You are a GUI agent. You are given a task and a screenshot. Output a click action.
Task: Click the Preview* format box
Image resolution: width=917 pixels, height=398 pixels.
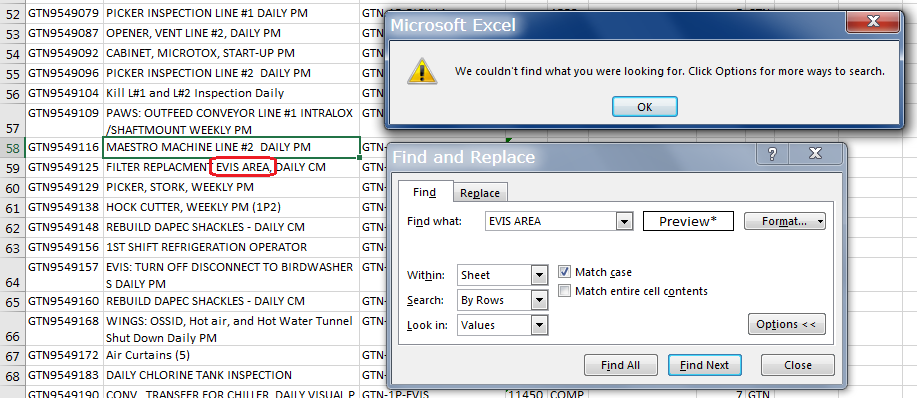(x=688, y=222)
